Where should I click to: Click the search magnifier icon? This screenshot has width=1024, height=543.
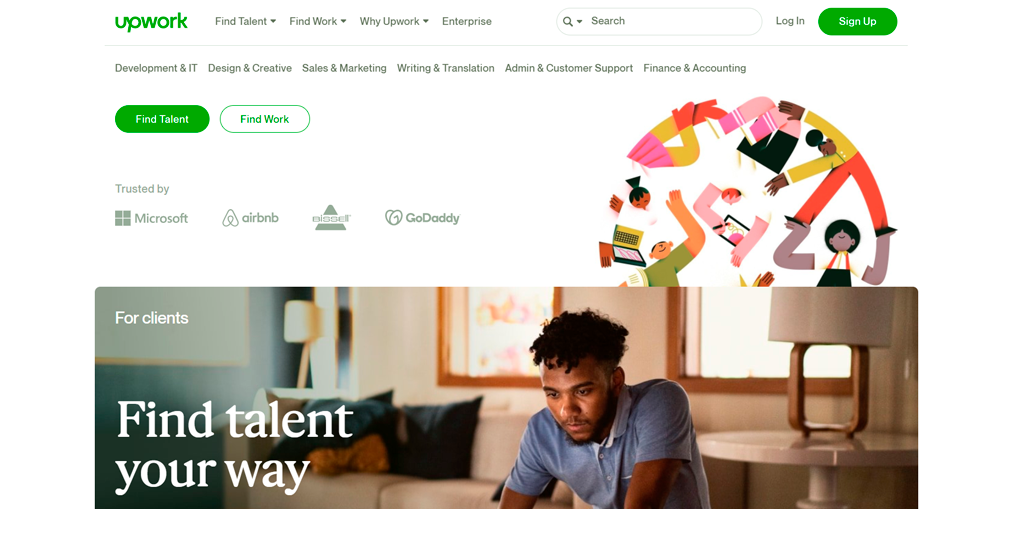click(x=568, y=22)
